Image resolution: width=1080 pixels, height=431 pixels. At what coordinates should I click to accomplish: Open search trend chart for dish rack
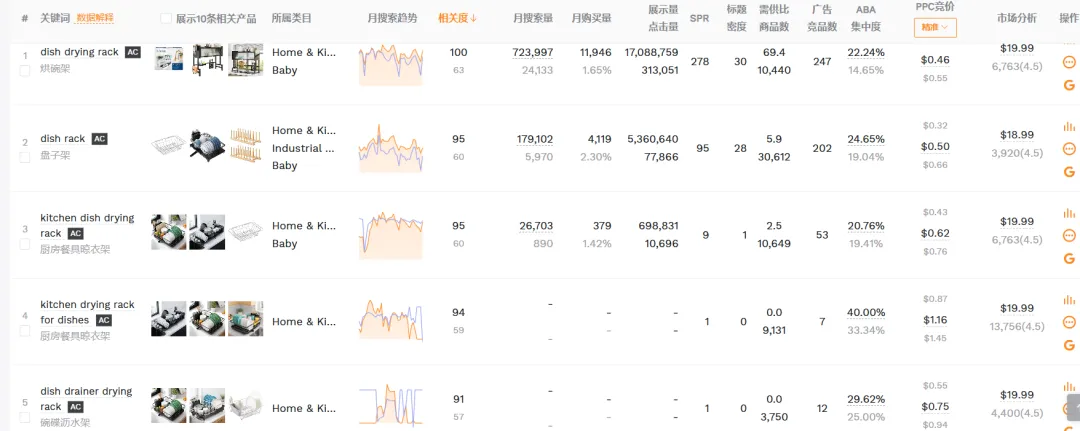(391, 148)
